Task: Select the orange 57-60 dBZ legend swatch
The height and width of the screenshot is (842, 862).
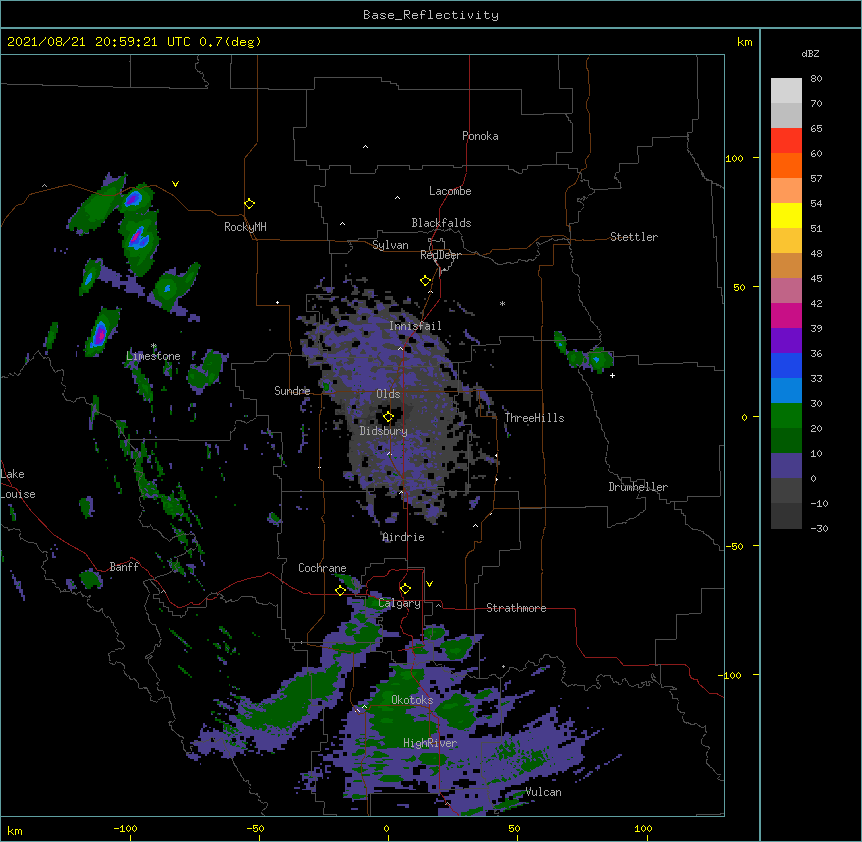Action: pos(786,165)
